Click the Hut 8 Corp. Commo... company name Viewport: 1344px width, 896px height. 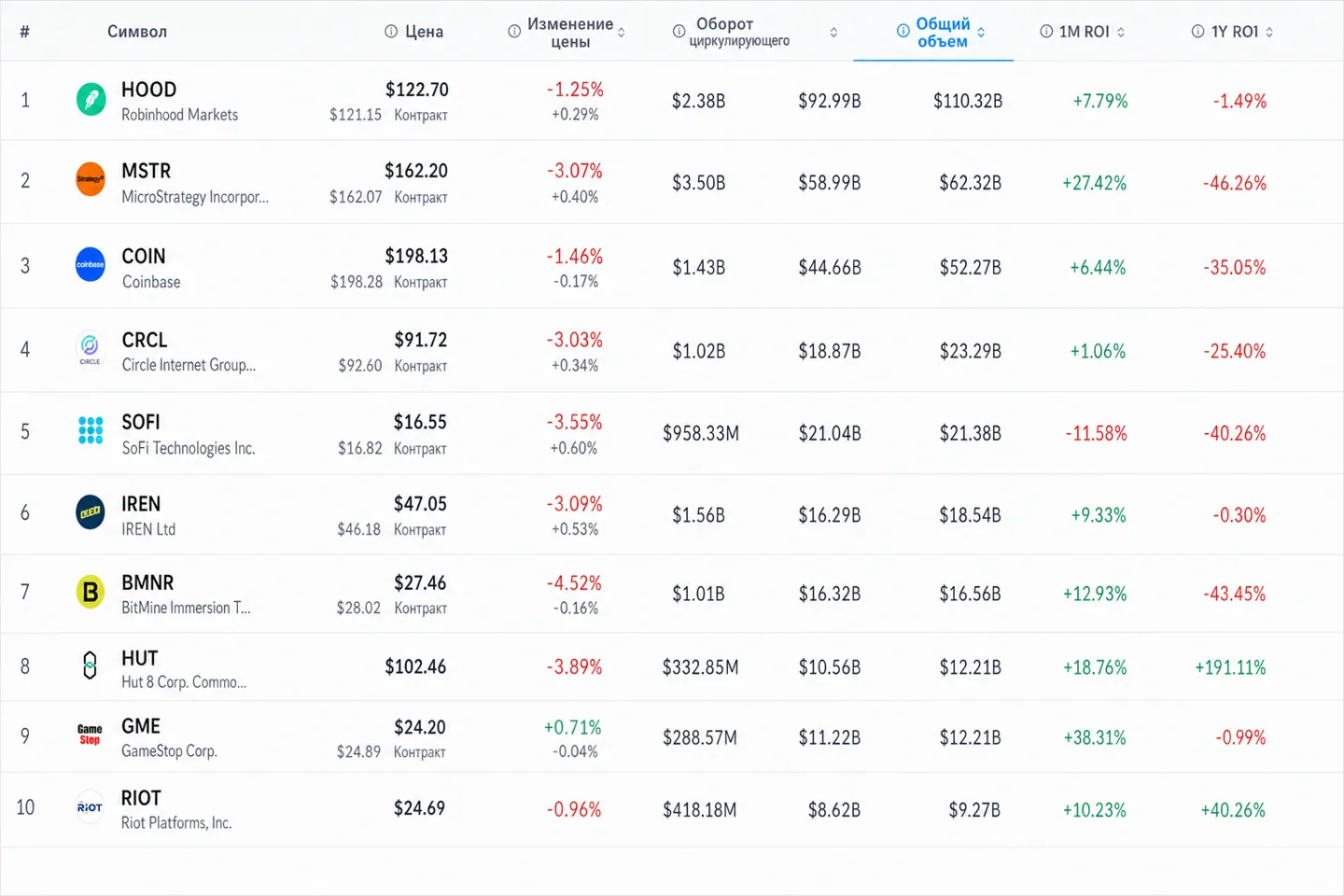click(x=184, y=682)
